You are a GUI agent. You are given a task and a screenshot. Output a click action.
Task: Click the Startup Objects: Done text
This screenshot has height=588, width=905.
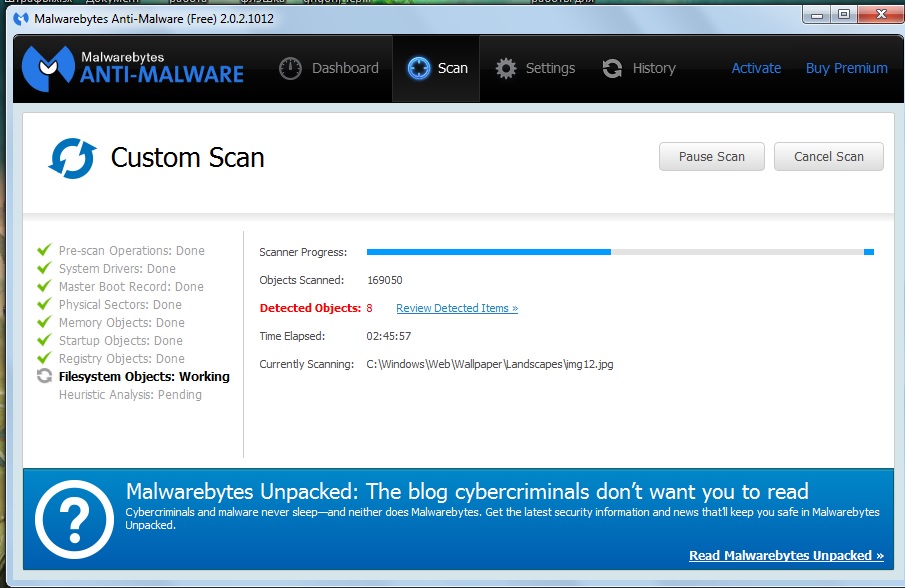tap(121, 340)
